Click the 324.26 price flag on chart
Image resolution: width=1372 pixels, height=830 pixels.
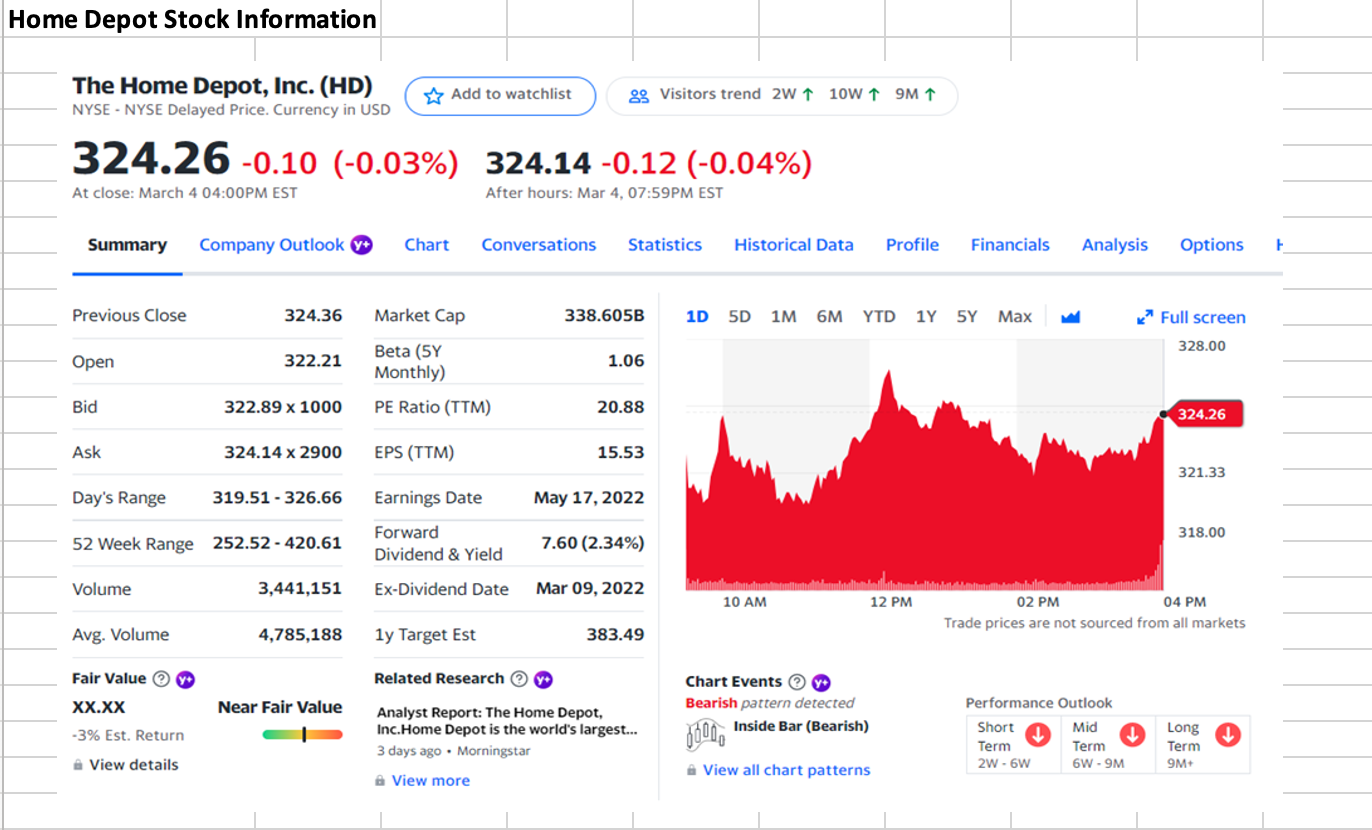1206,414
